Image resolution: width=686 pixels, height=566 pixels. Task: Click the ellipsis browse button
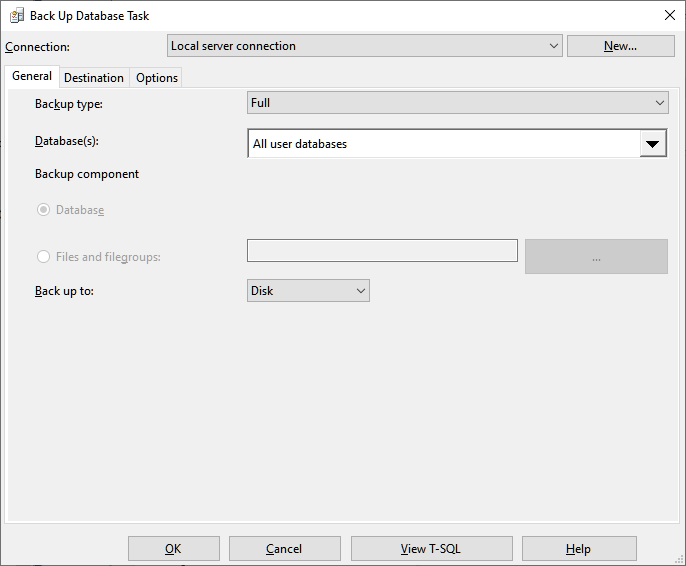point(596,256)
